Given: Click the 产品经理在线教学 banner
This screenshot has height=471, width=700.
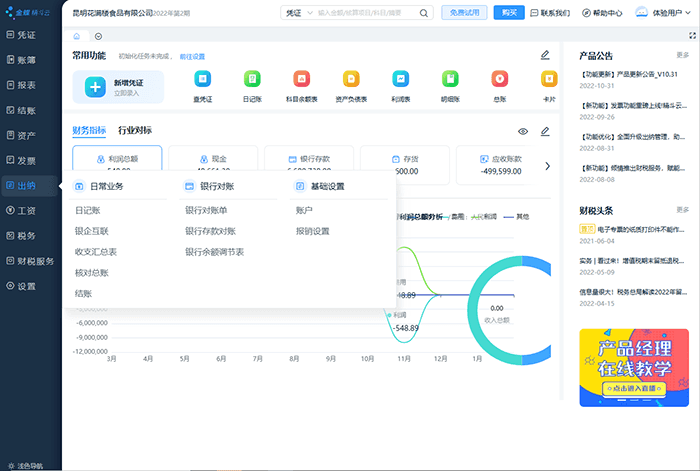Looking at the screenshot, I should (x=634, y=367).
